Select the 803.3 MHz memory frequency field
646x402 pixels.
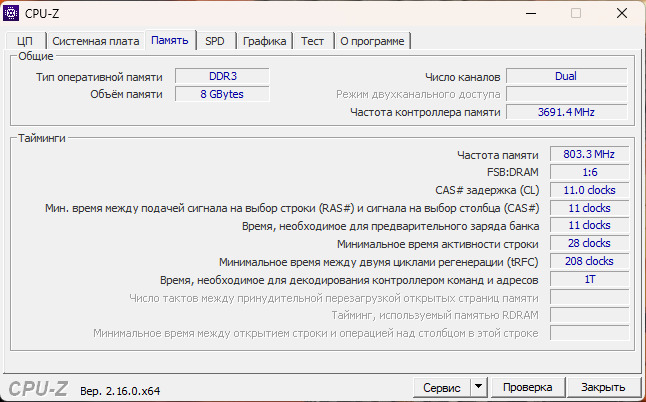(x=589, y=154)
